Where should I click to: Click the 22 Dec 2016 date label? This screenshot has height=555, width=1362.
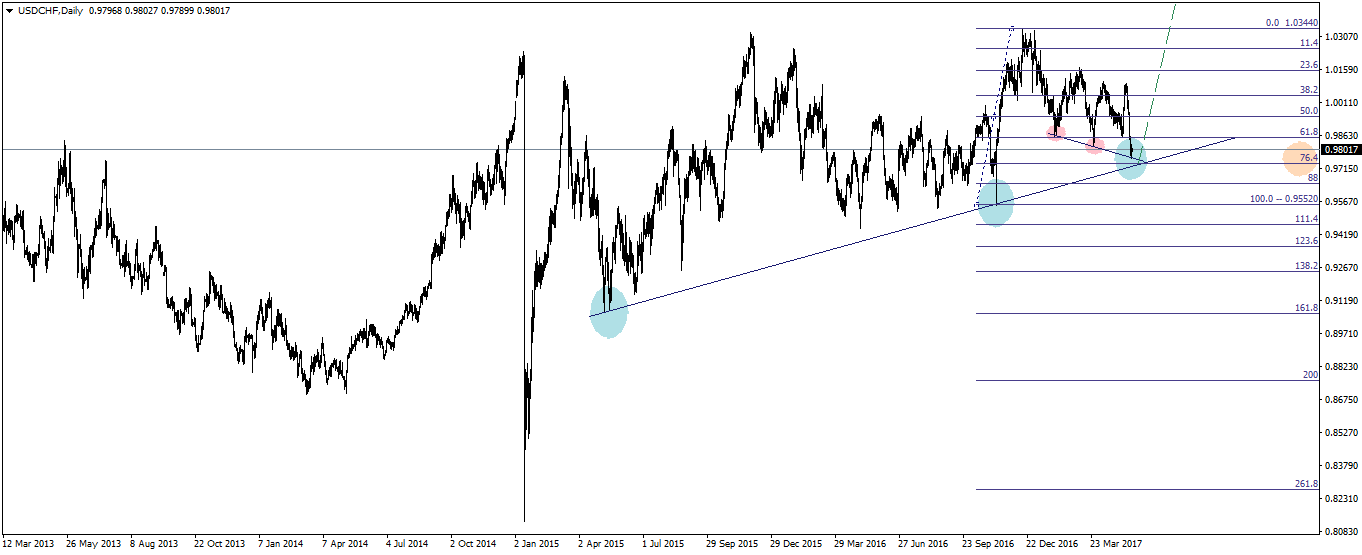click(x=1053, y=544)
